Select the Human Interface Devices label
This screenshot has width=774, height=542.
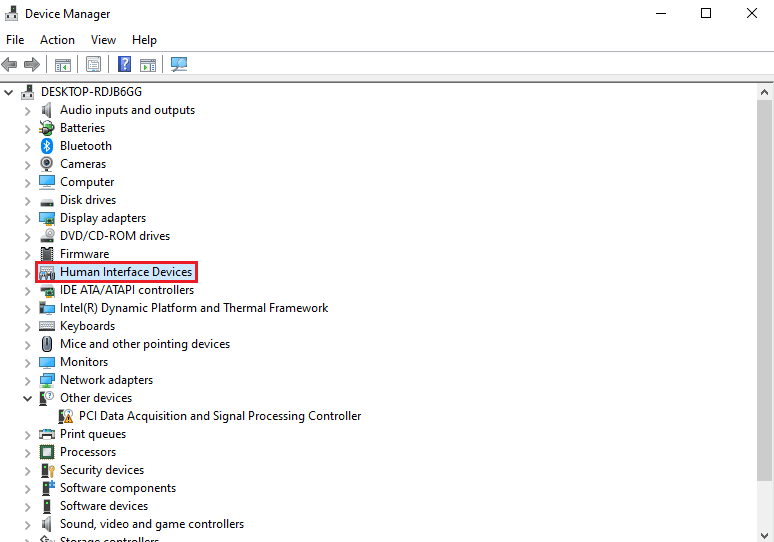point(126,272)
